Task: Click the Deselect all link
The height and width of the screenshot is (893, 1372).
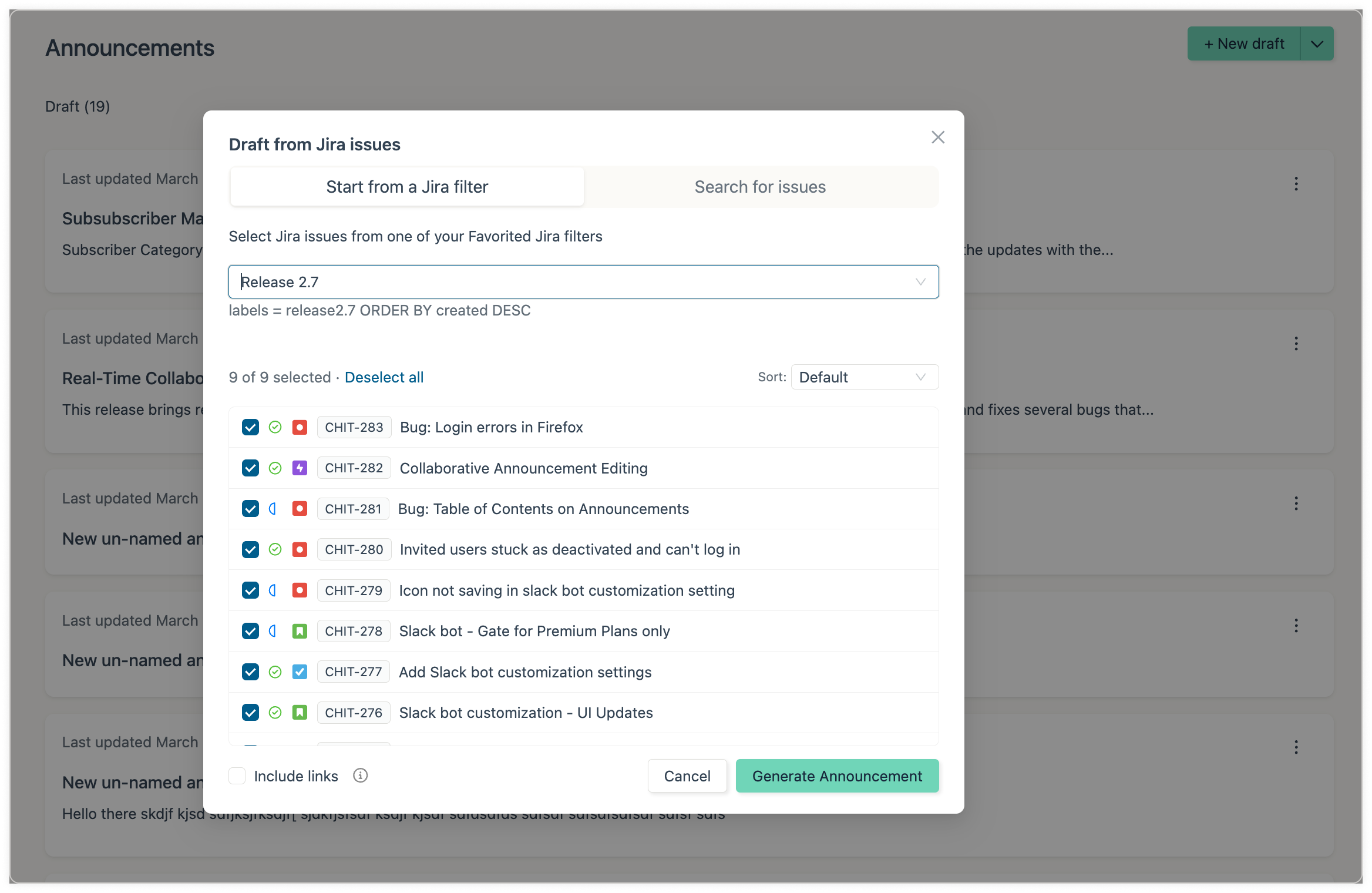Action: pos(384,377)
